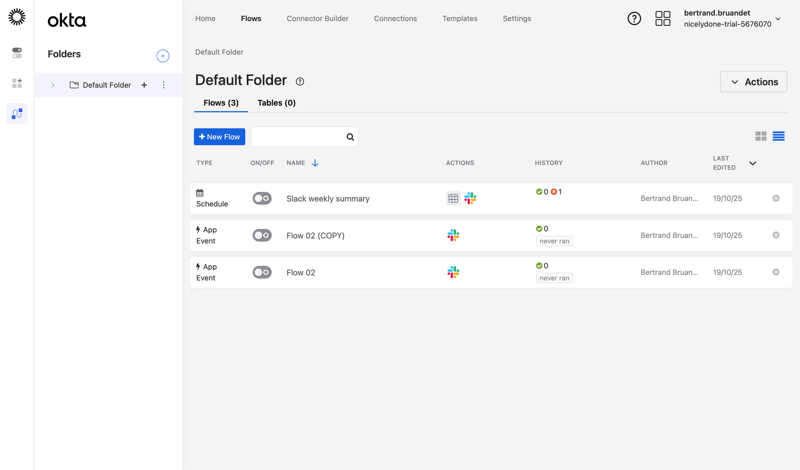Sort by name using the arrow icon
This screenshot has width=800, height=470.
tap(315, 163)
